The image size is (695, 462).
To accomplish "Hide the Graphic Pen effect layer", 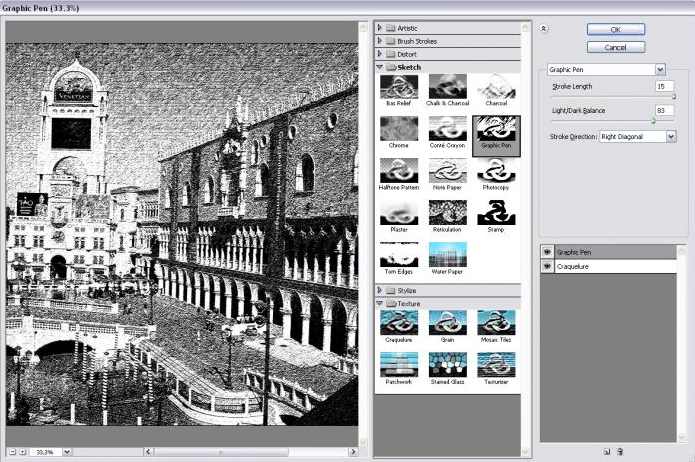I will tap(547, 252).
